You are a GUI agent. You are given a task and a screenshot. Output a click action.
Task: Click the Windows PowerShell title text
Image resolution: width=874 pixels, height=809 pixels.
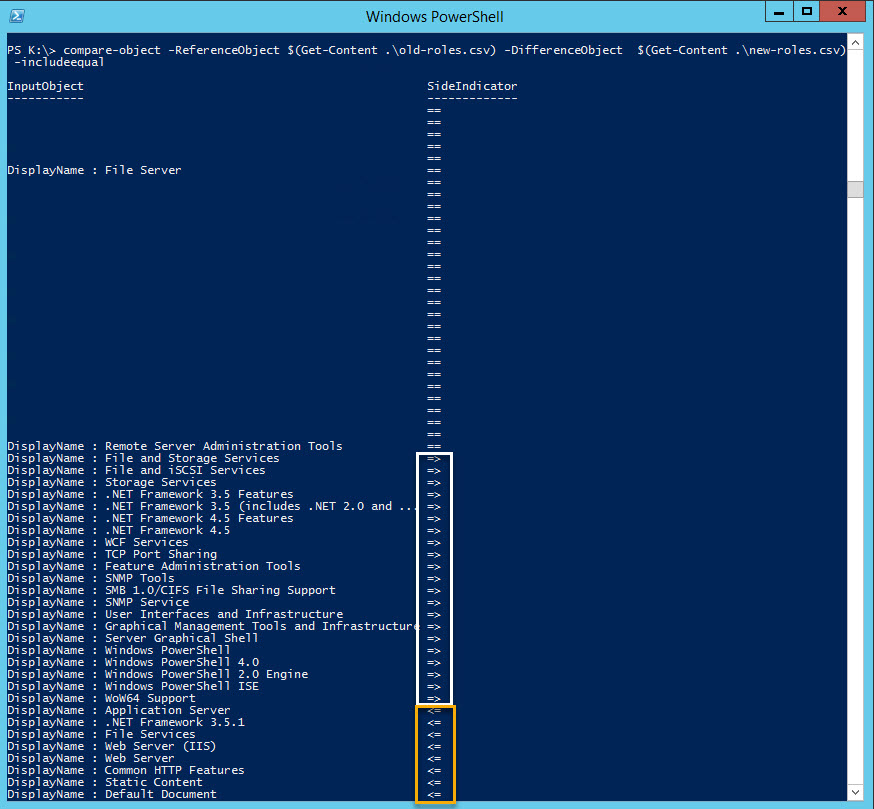[x=435, y=16]
